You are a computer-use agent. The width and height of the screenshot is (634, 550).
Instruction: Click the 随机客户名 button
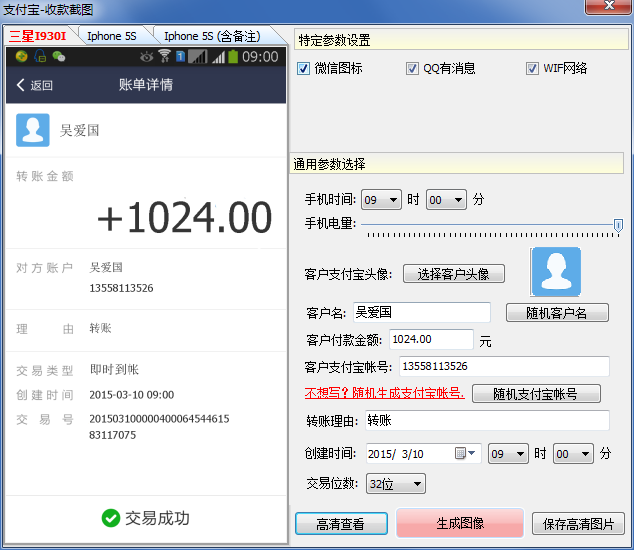(x=557, y=313)
